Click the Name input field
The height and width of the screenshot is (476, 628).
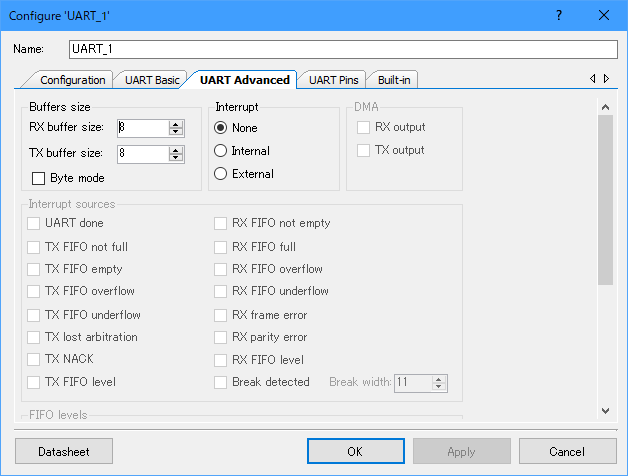point(343,49)
